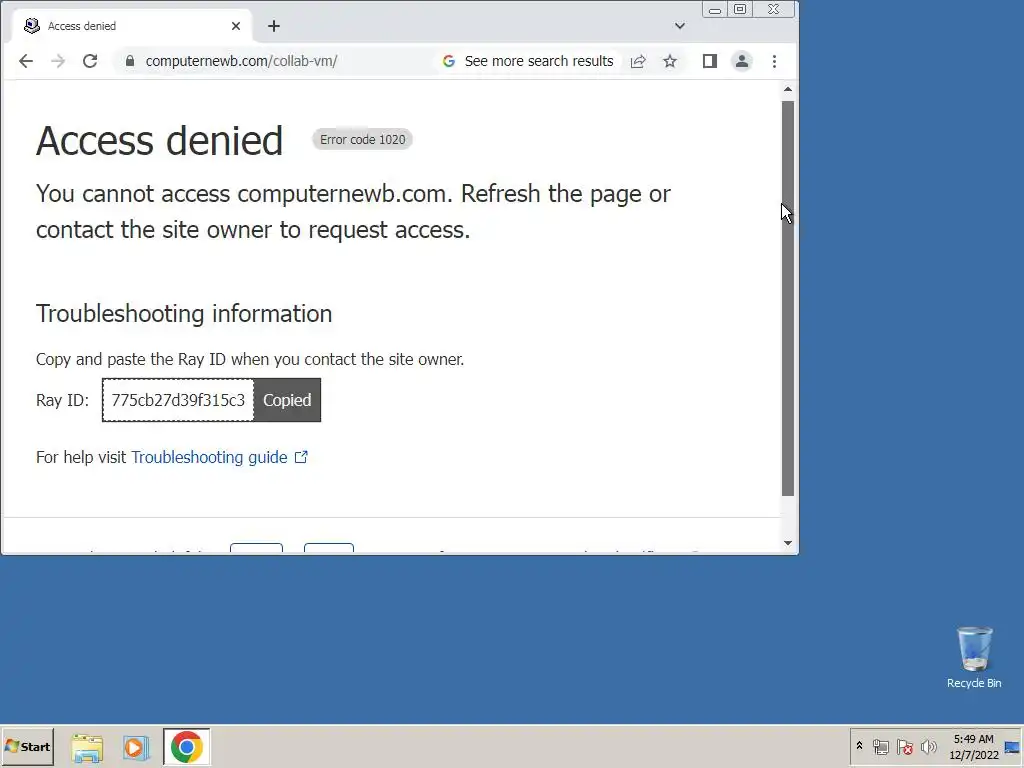The image size is (1024, 768).
Task: Click the vertical scrollbar thumb
Action: [788, 298]
